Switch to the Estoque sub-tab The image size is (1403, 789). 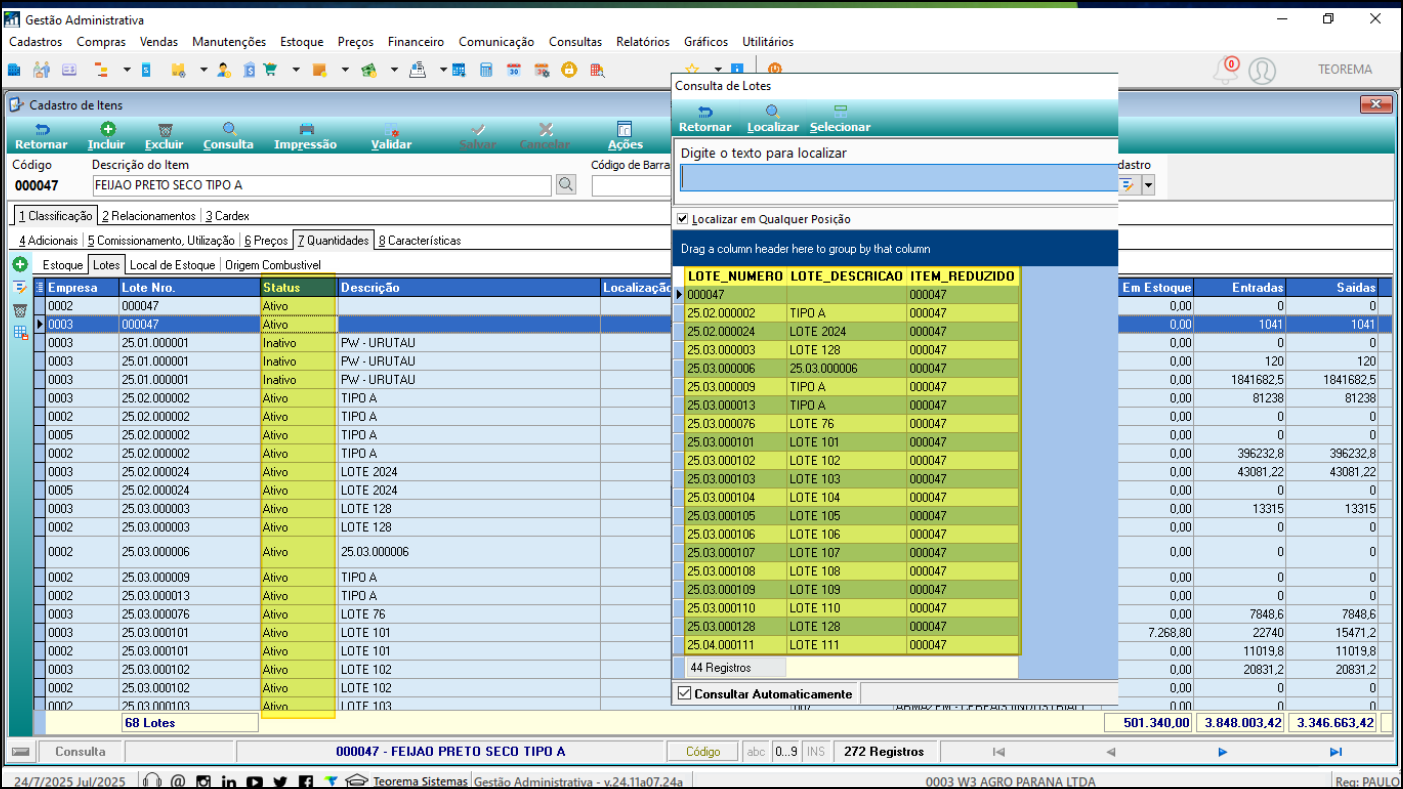coord(62,265)
